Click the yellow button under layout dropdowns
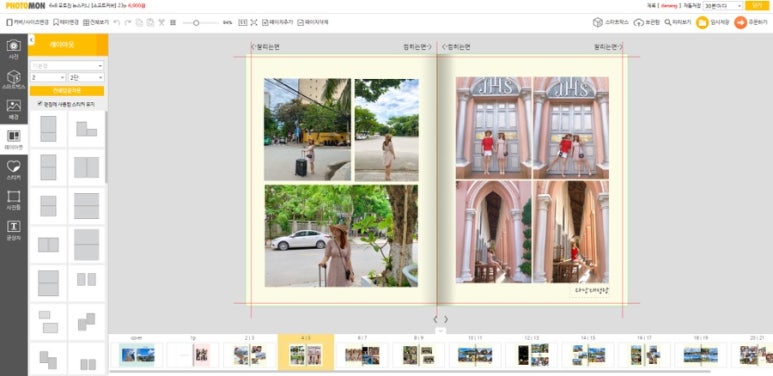Viewport: 773px width, 376px height. 67,91
